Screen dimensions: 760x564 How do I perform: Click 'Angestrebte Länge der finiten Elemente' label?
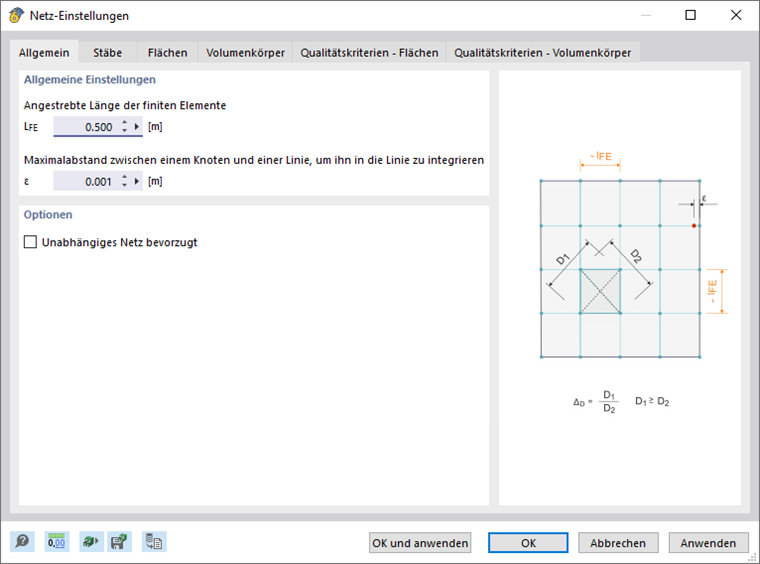[125, 105]
